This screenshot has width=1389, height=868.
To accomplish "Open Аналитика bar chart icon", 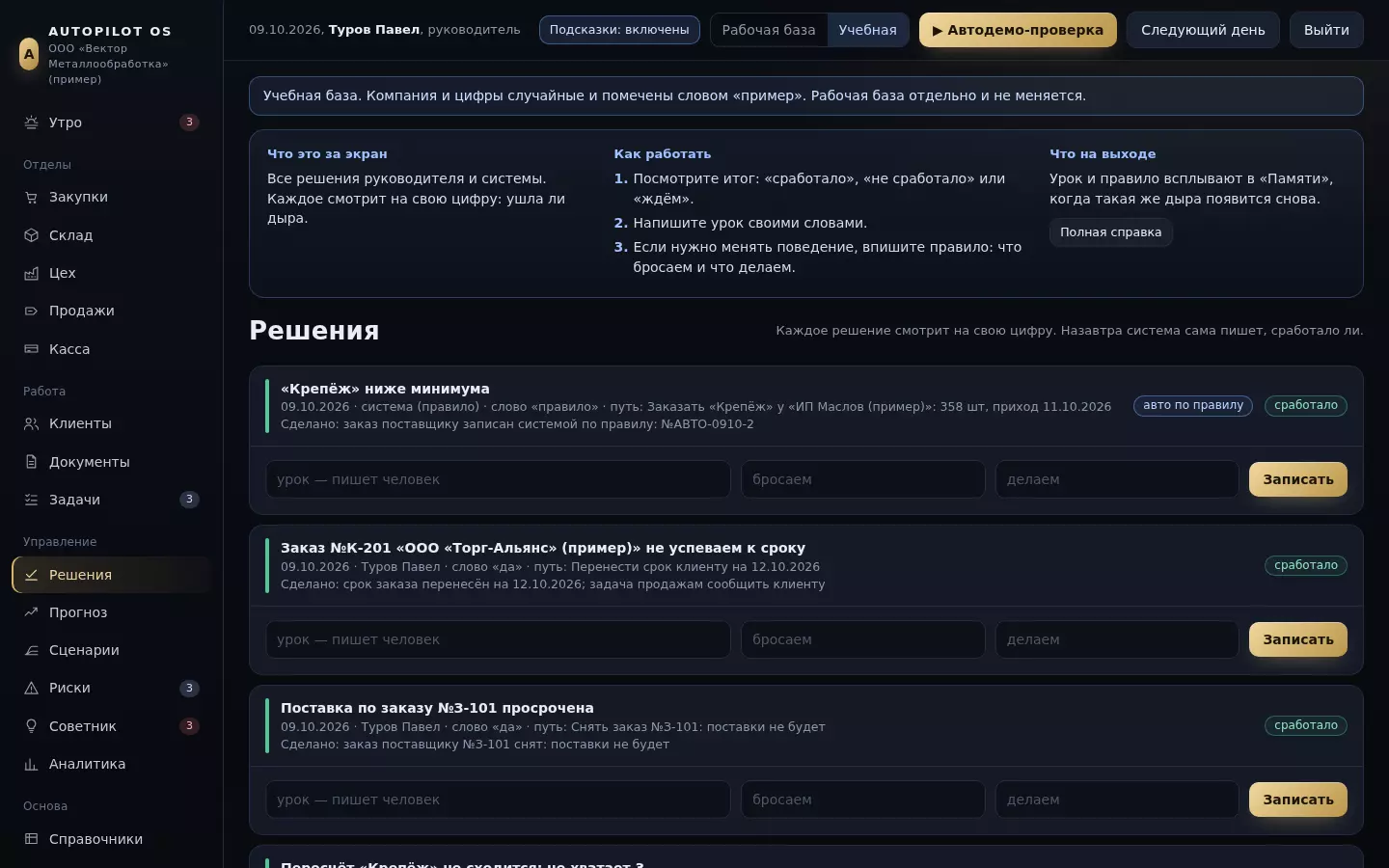I will tap(31, 764).
